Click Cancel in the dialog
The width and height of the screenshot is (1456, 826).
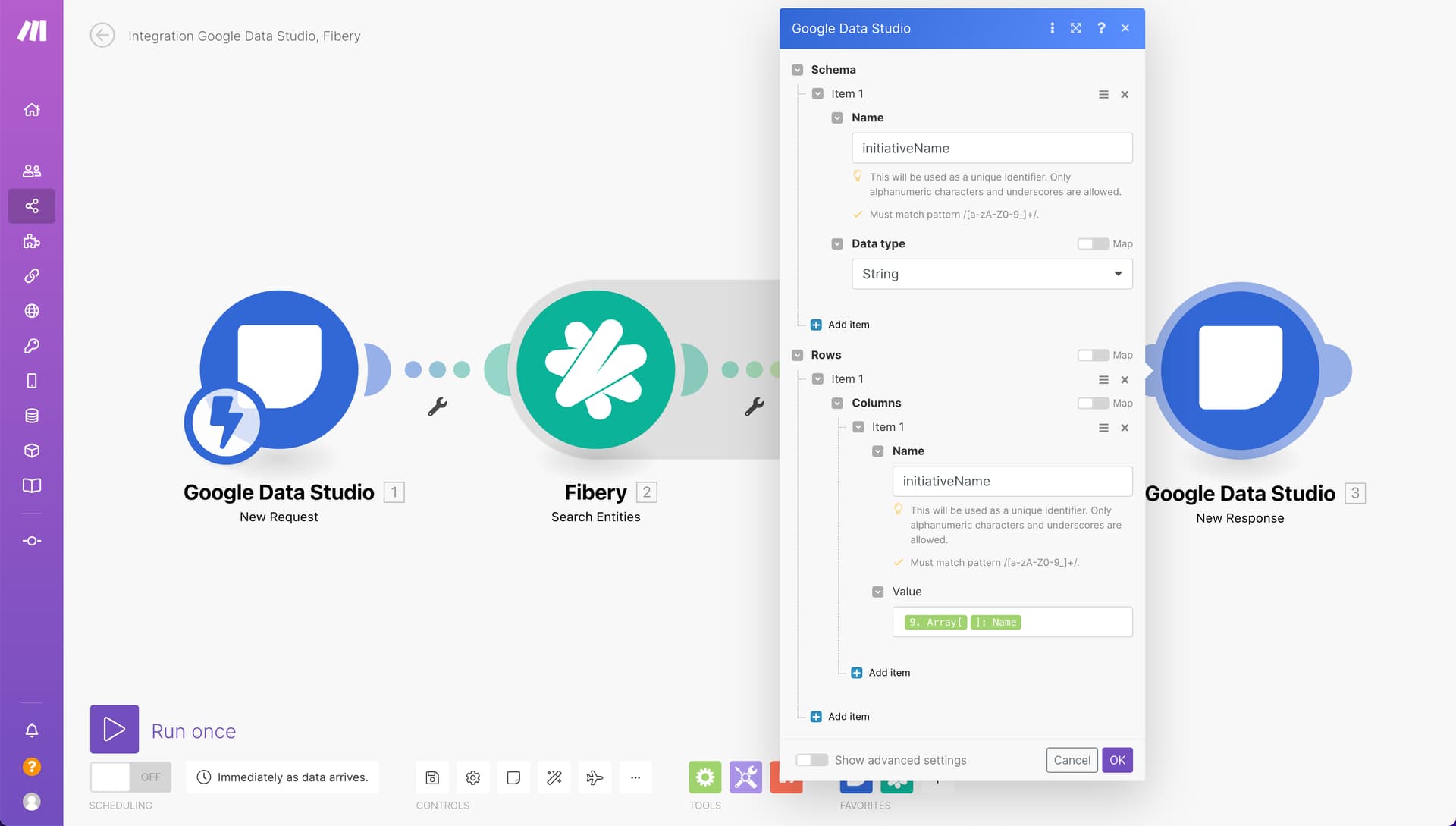1072,760
